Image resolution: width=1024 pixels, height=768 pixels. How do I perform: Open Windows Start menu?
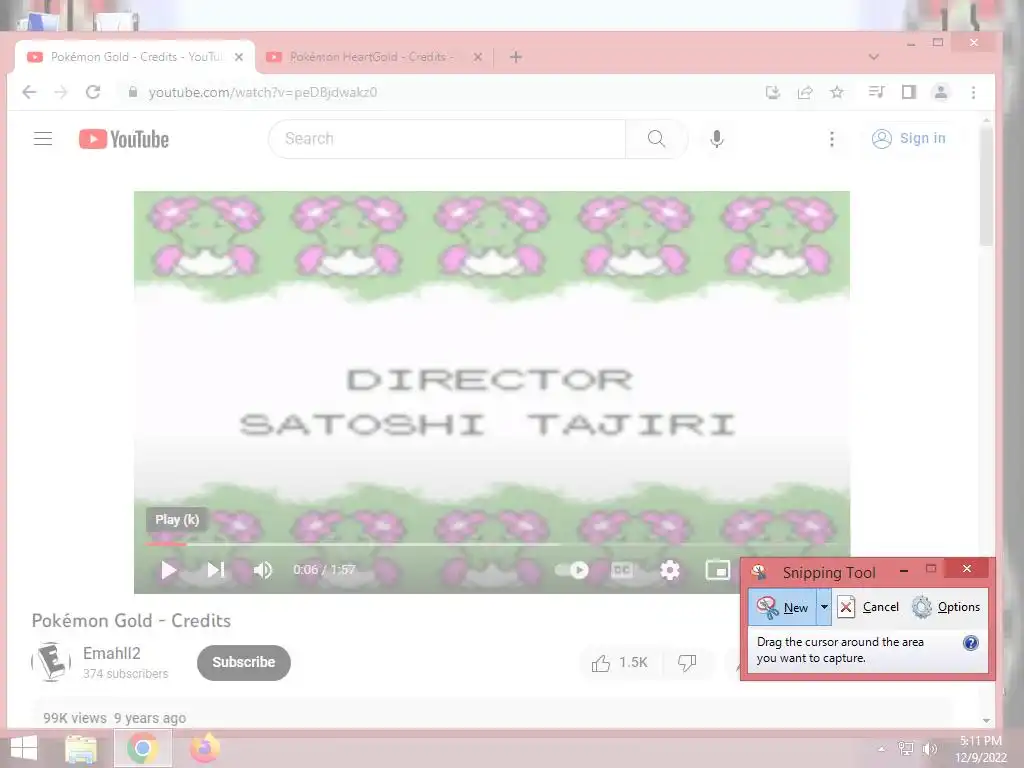[24, 748]
